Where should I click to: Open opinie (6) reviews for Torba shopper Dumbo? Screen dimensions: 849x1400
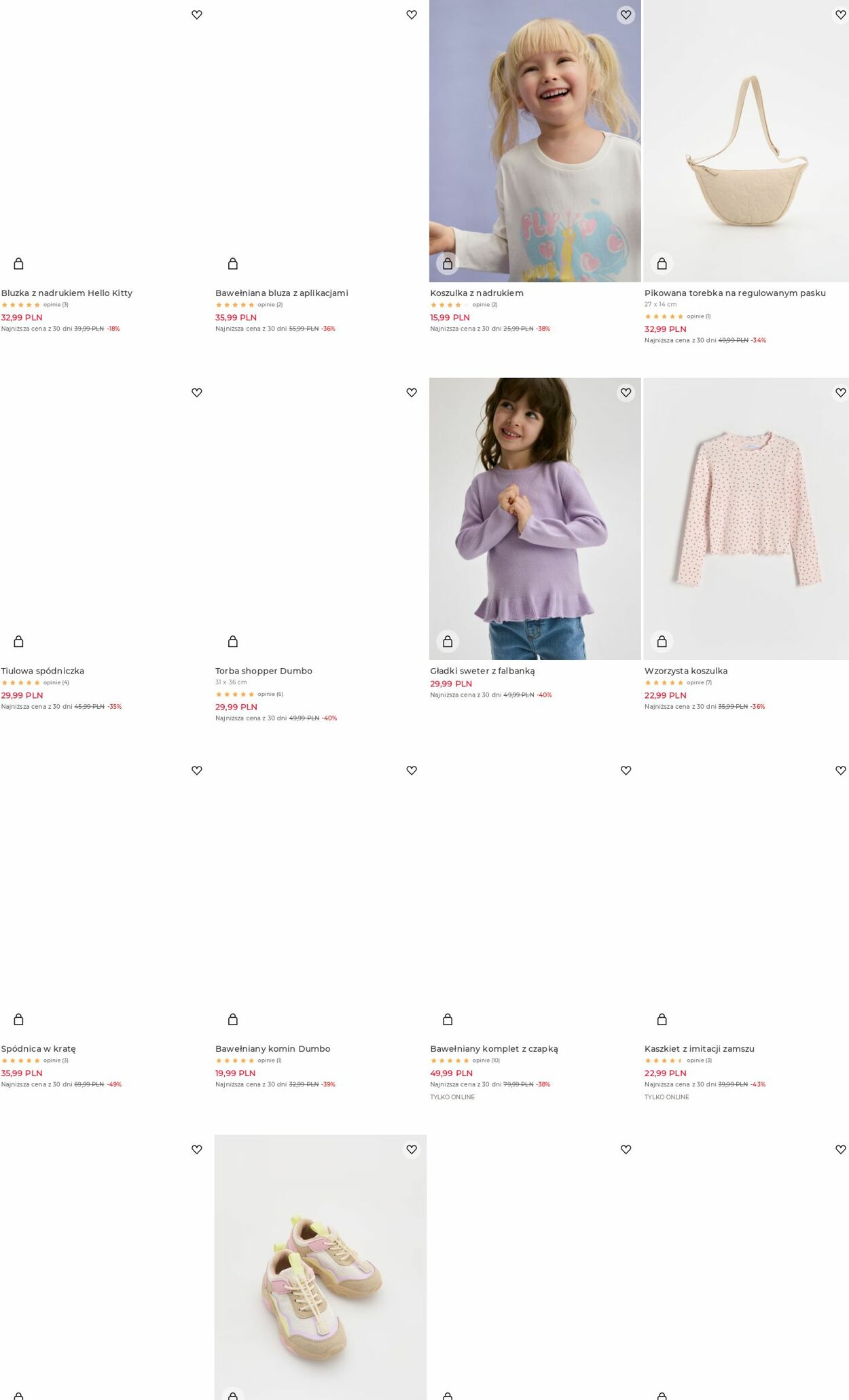tap(270, 695)
